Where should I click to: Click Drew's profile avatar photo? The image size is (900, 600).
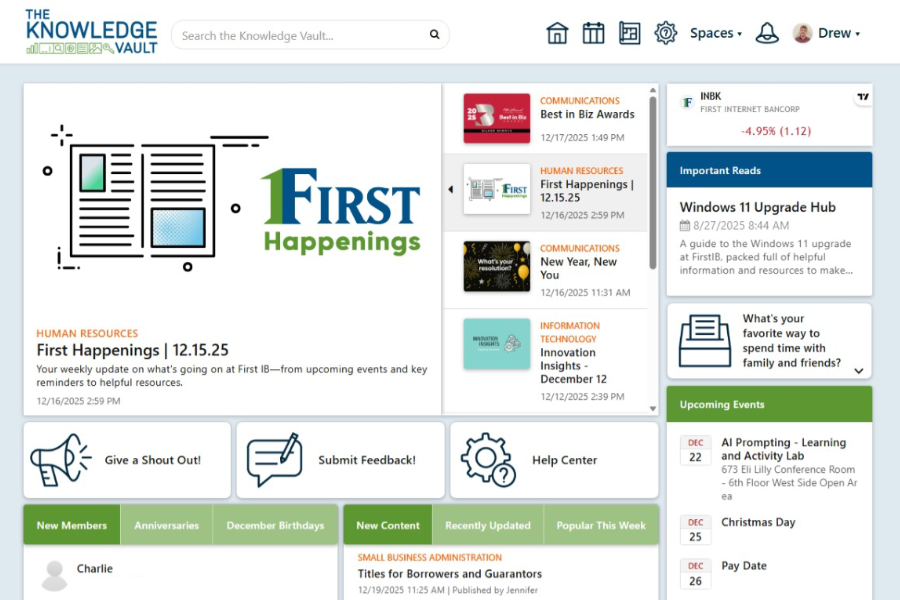(800, 32)
